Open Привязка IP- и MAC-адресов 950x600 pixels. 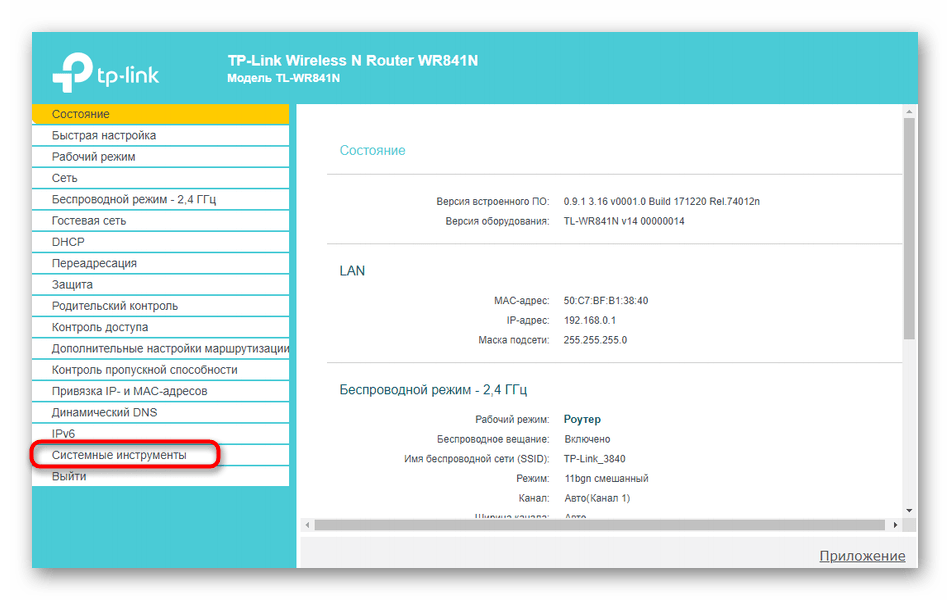click(x=130, y=391)
